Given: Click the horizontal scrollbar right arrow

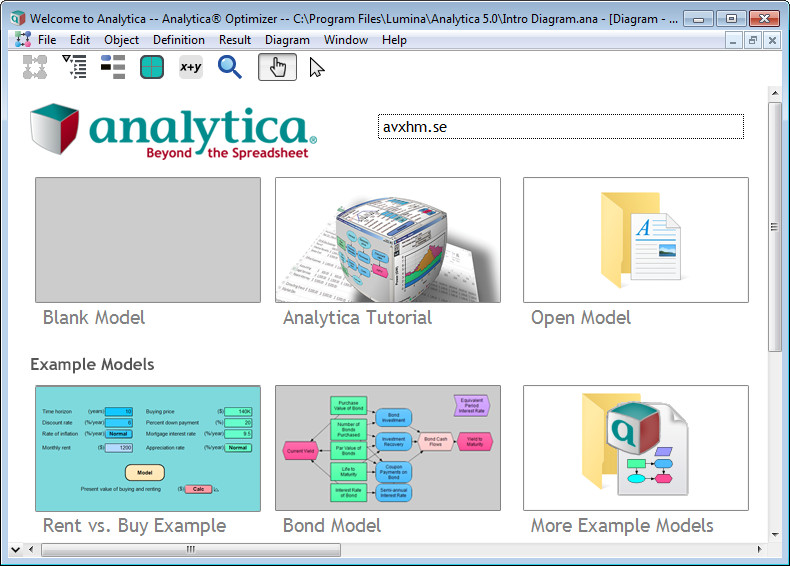Looking at the screenshot, I should pos(760,549).
